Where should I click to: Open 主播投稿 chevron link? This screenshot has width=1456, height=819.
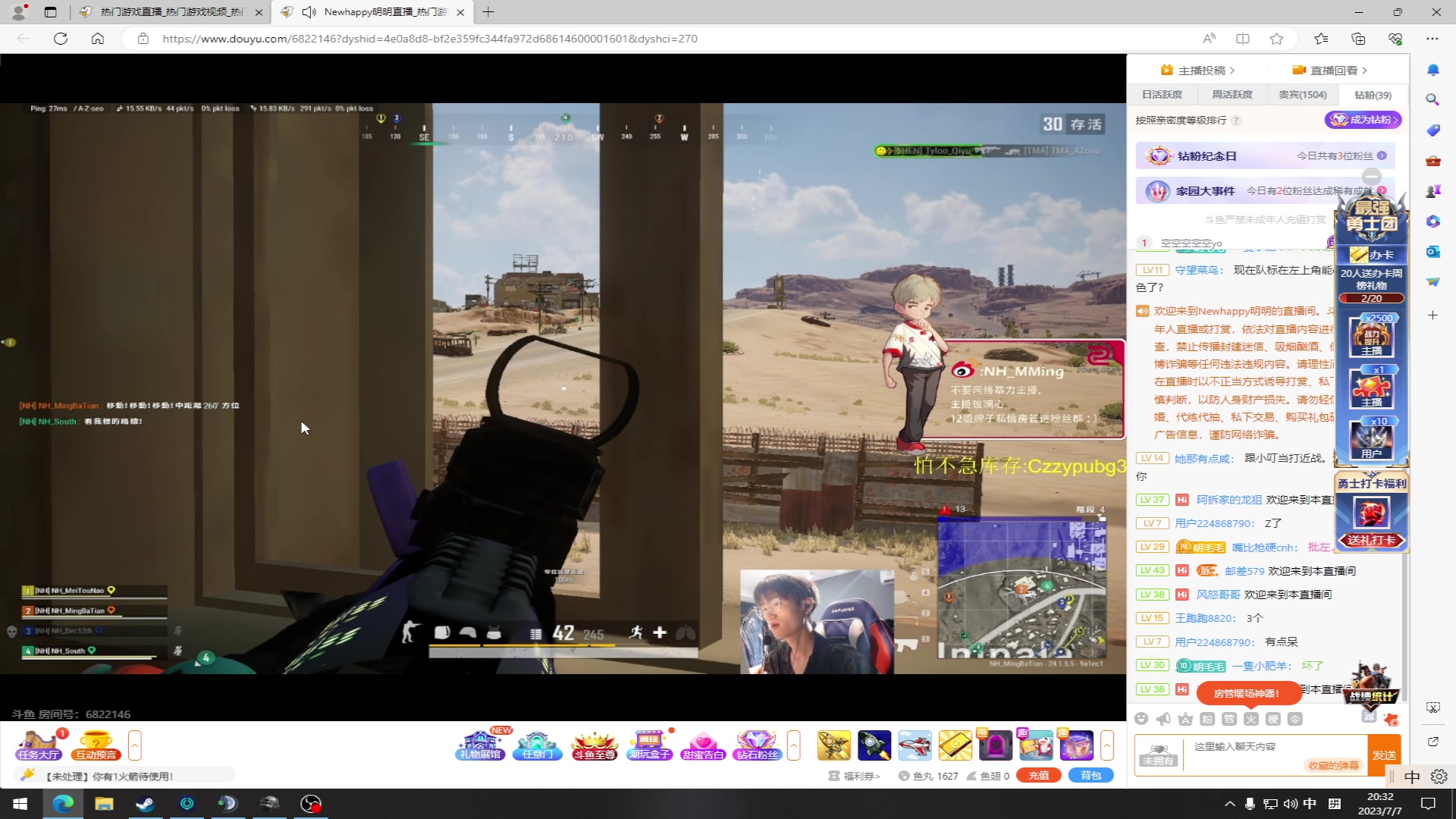pyautogui.click(x=1198, y=71)
